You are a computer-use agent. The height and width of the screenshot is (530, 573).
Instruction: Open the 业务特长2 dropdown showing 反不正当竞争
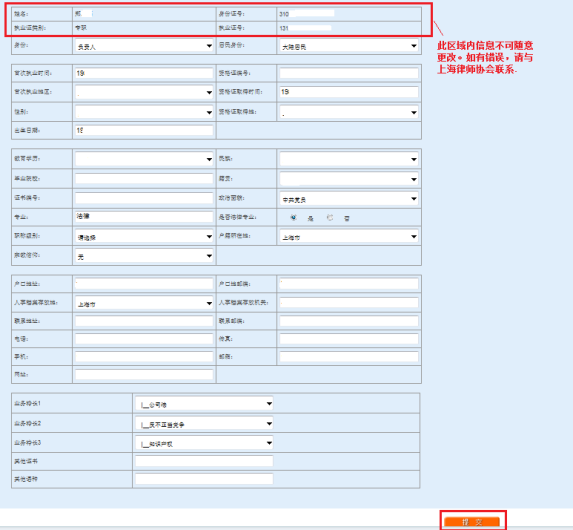coord(204,424)
